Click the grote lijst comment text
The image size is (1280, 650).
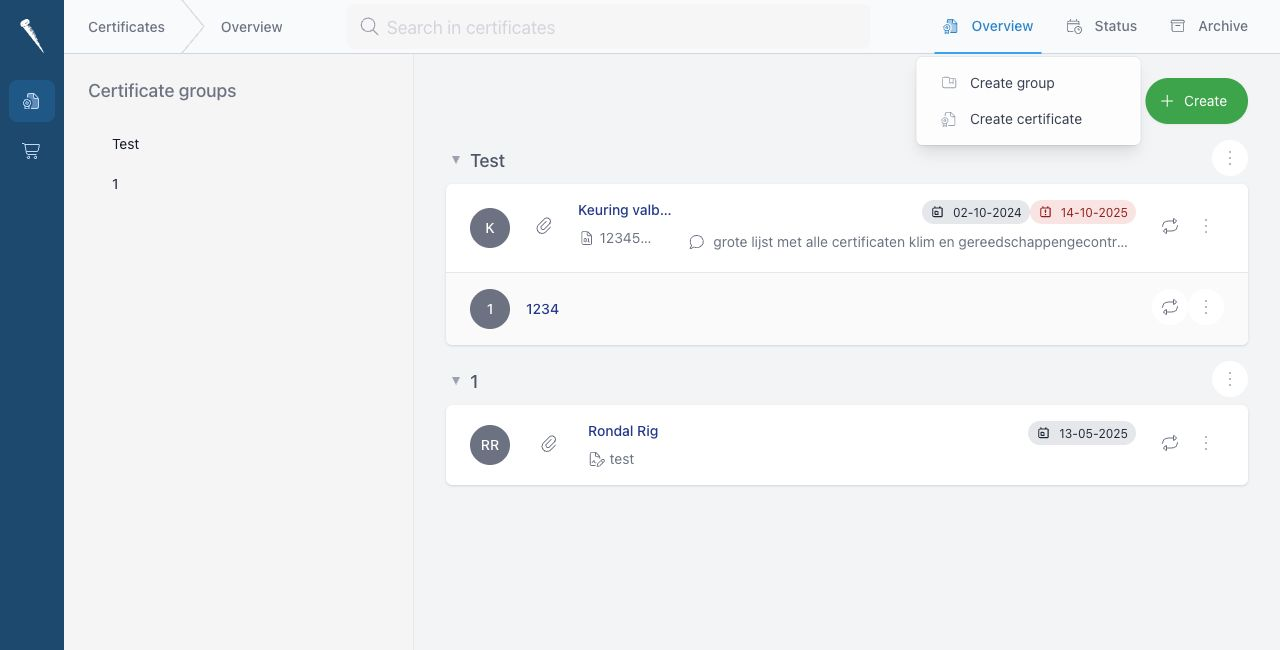920,242
